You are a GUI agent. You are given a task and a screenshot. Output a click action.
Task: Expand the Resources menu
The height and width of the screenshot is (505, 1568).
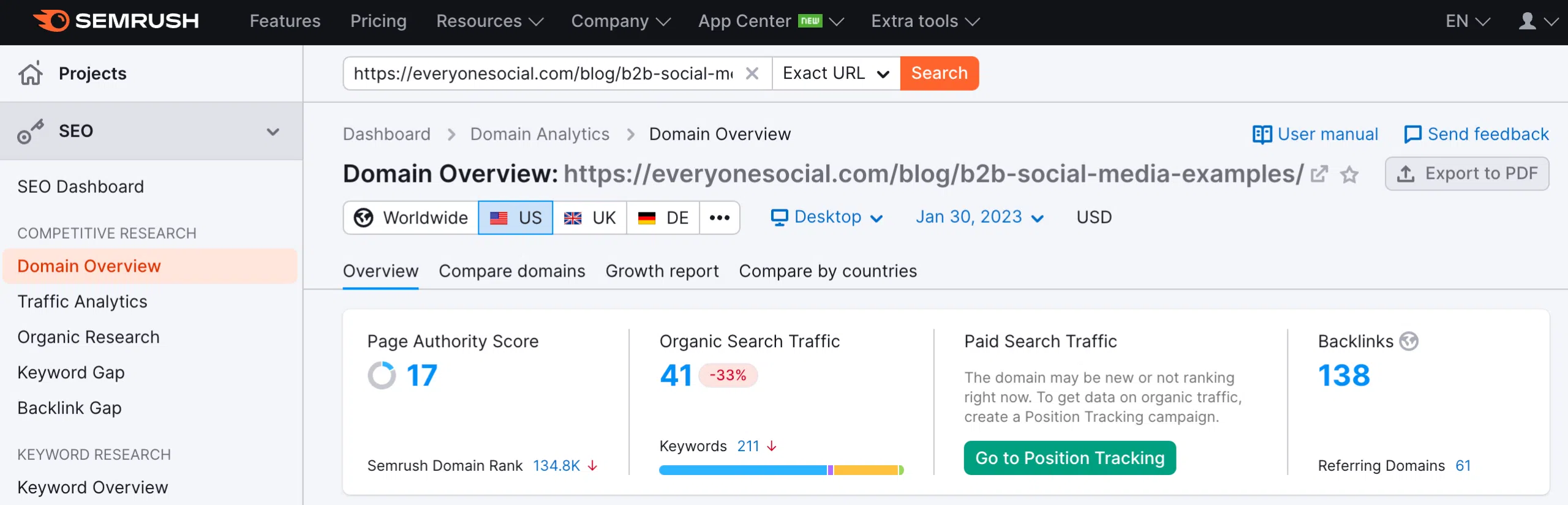(x=490, y=21)
